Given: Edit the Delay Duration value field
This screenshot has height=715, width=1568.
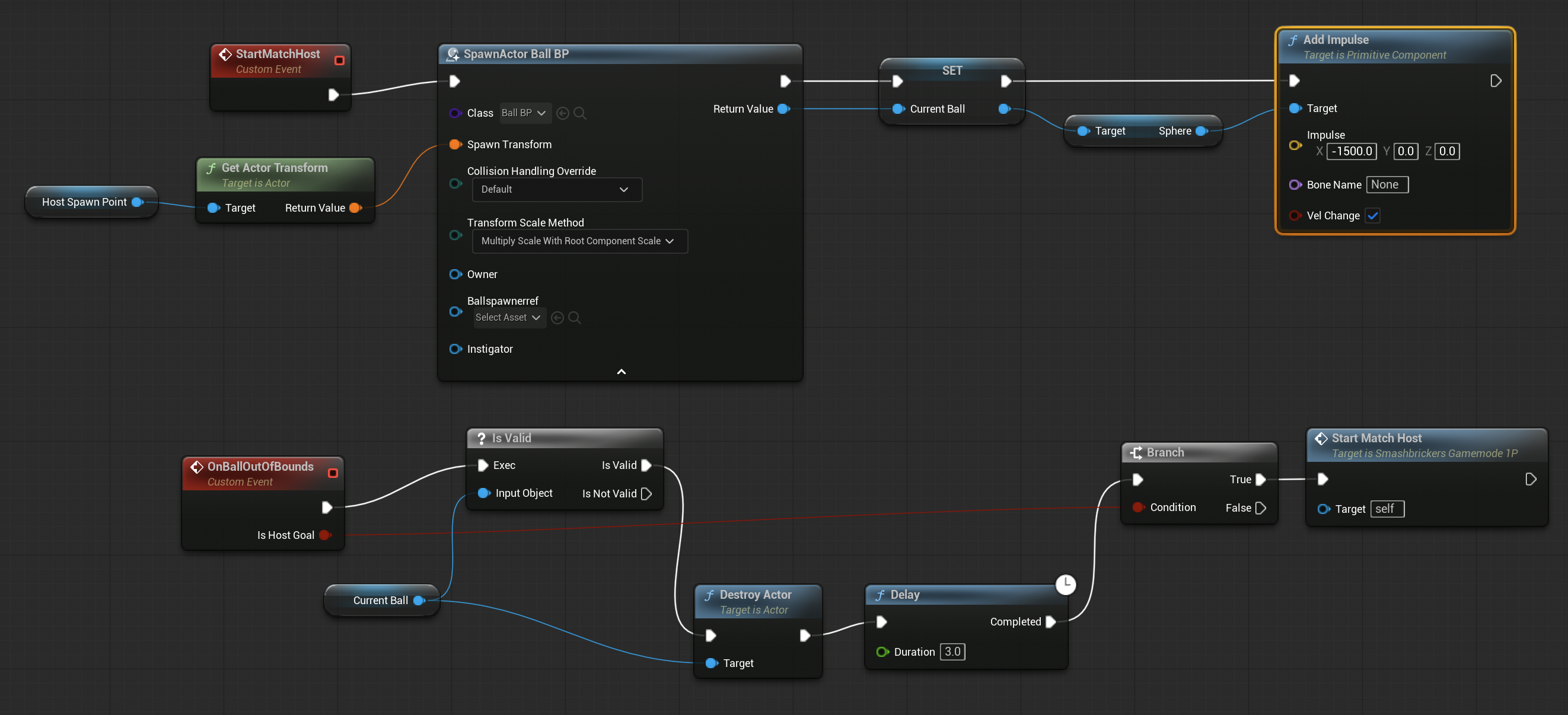Looking at the screenshot, I should tap(952, 652).
